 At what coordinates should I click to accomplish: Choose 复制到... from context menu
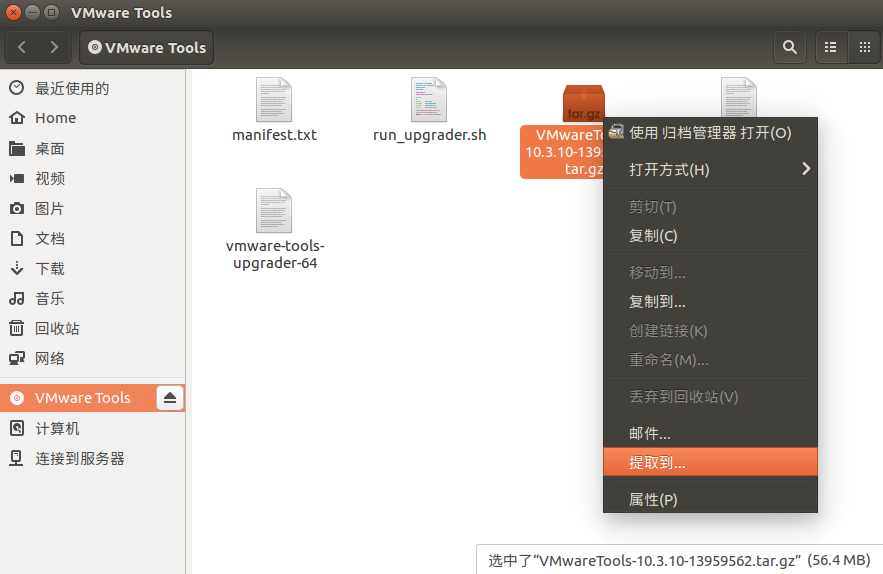point(710,302)
